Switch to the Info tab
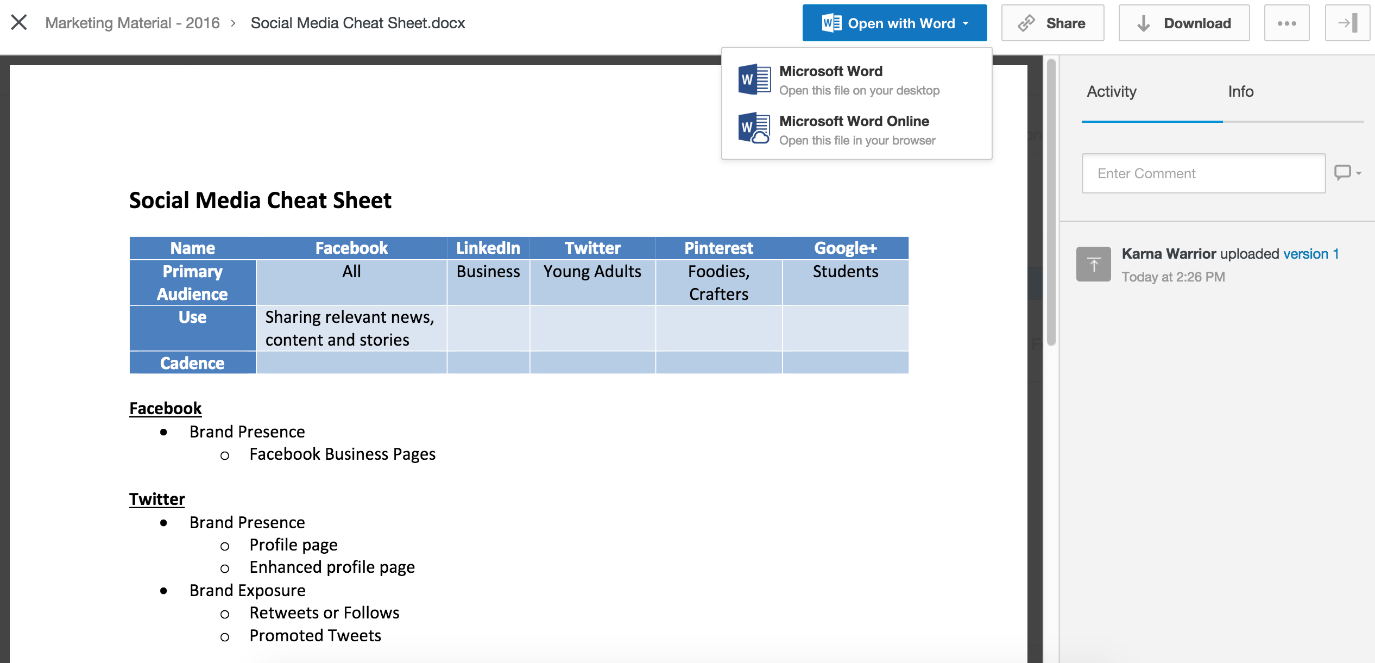 tap(1241, 91)
